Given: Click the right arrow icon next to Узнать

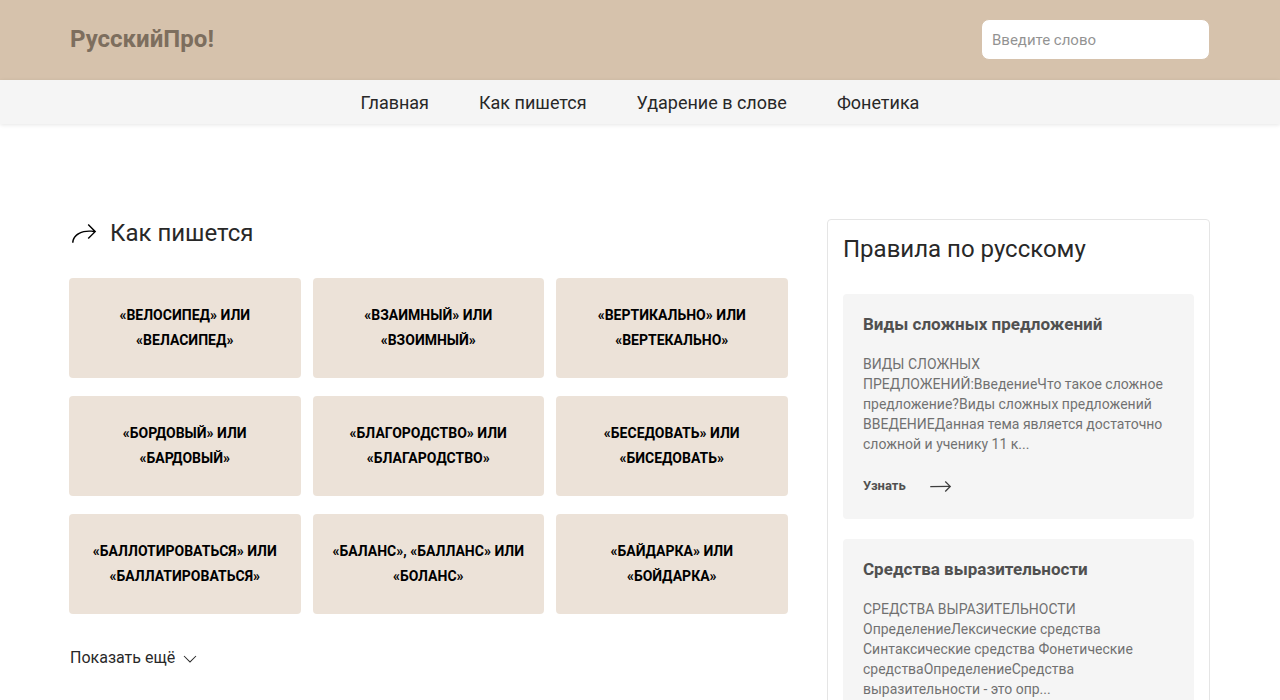Looking at the screenshot, I should click(x=940, y=486).
